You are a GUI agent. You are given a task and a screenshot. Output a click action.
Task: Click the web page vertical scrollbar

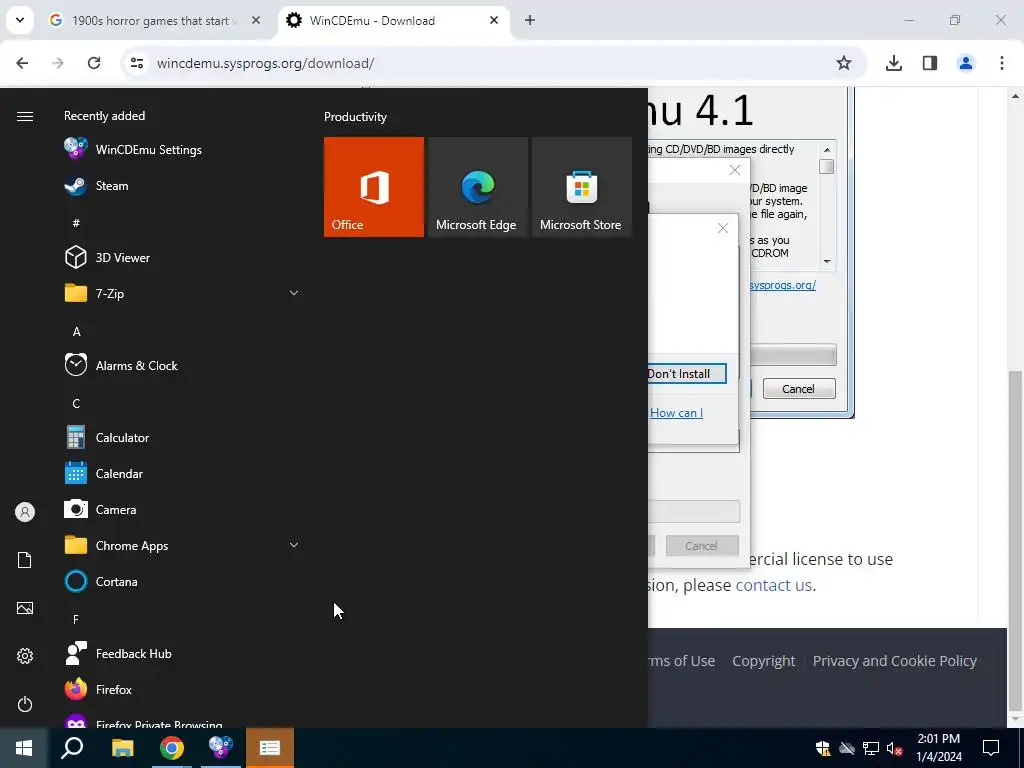point(1016,542)
